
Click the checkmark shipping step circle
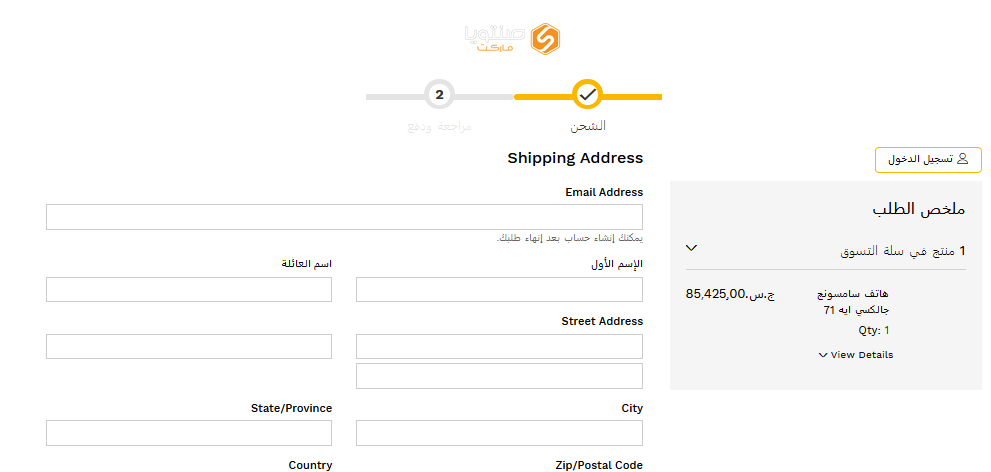click(588, 95)
